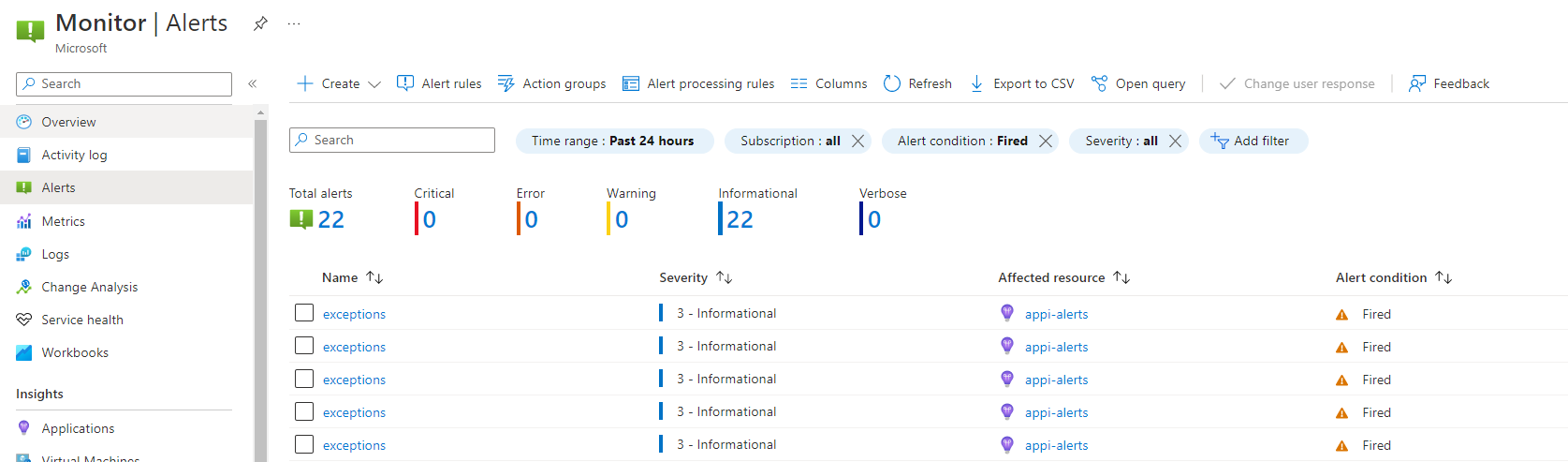Select the third exceptions alert checkbox
The height and width of the screenshot is (462, 1568).
(304, 379)
